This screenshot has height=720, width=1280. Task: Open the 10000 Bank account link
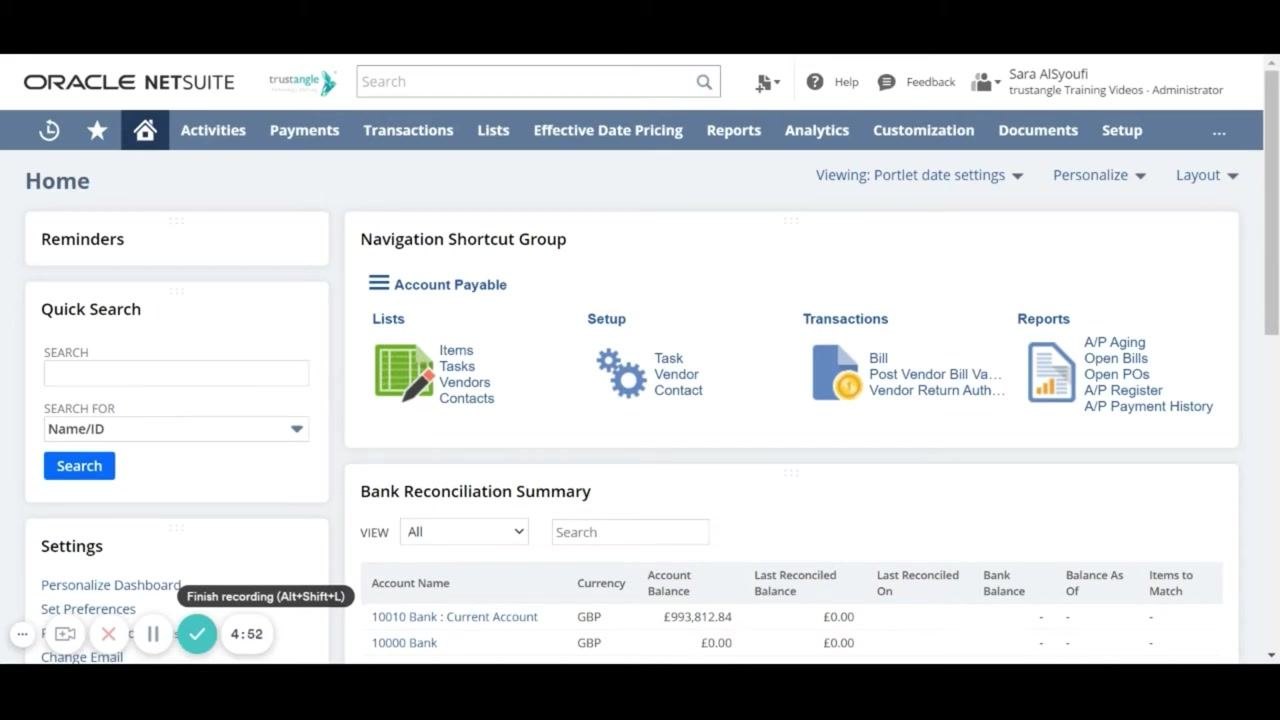click(404, 643)
